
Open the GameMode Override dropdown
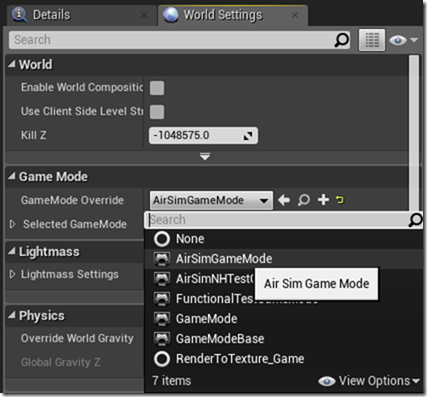click(211, 200)
